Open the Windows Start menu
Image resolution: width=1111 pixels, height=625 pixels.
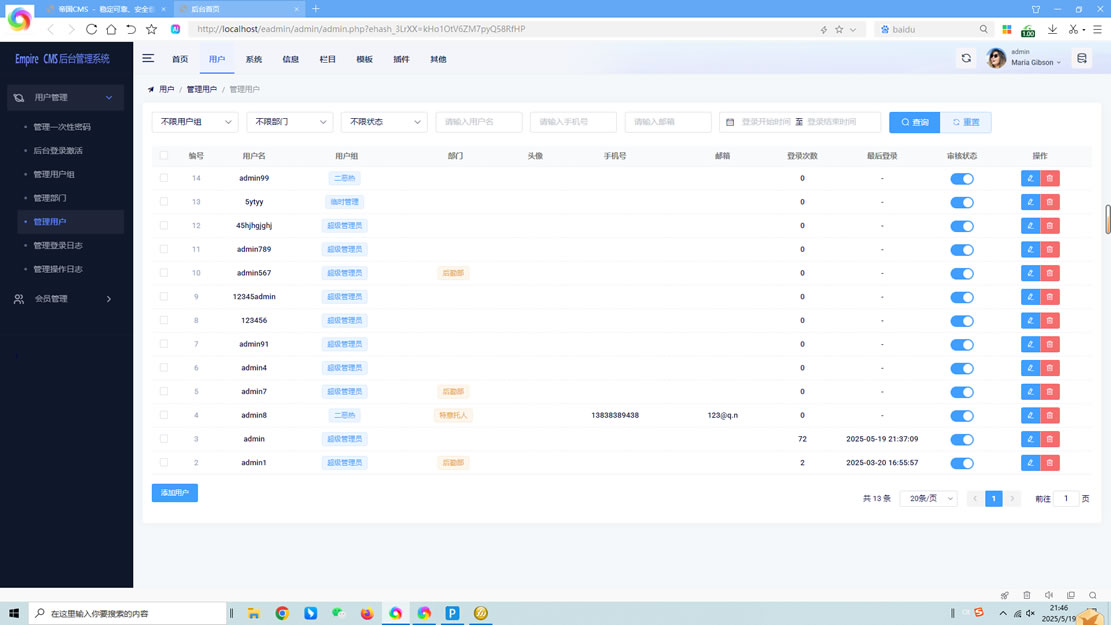pyautogui.click(x=13, y=613)
